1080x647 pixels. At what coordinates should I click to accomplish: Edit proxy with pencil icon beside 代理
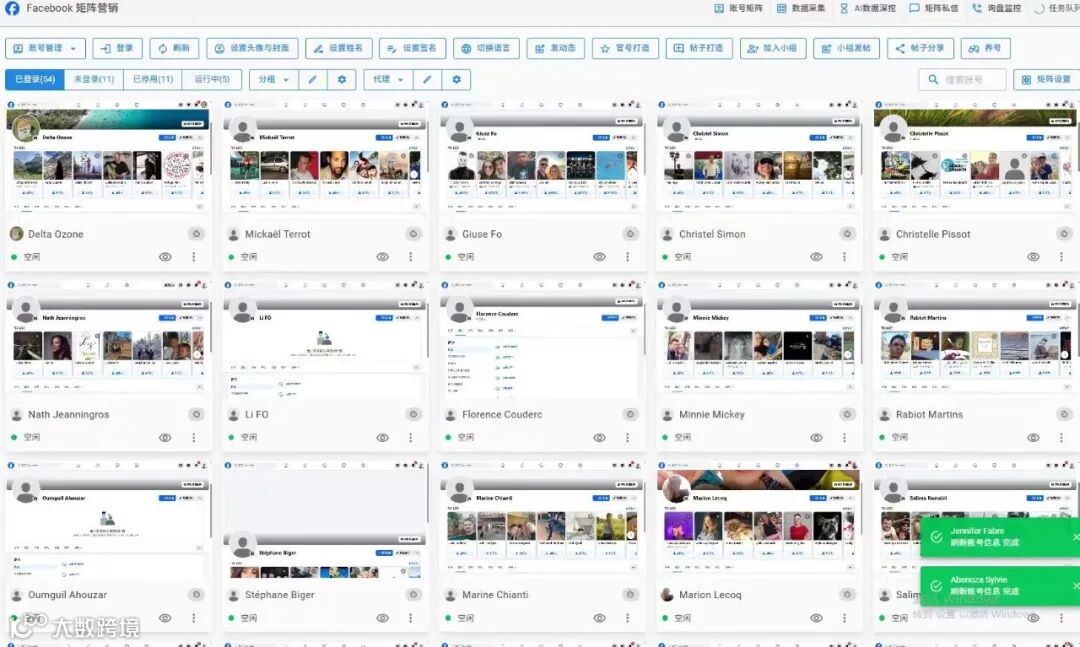click(x=427, y=79)
